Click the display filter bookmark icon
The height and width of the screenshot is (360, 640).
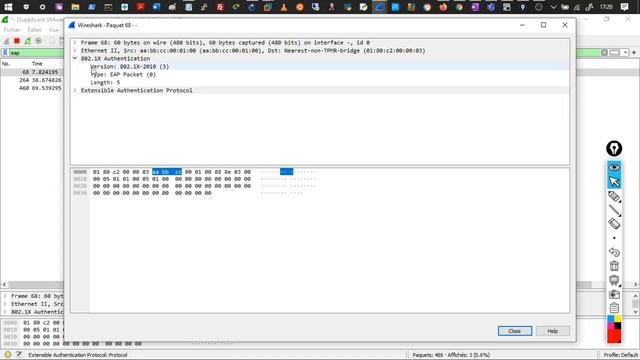5,53
